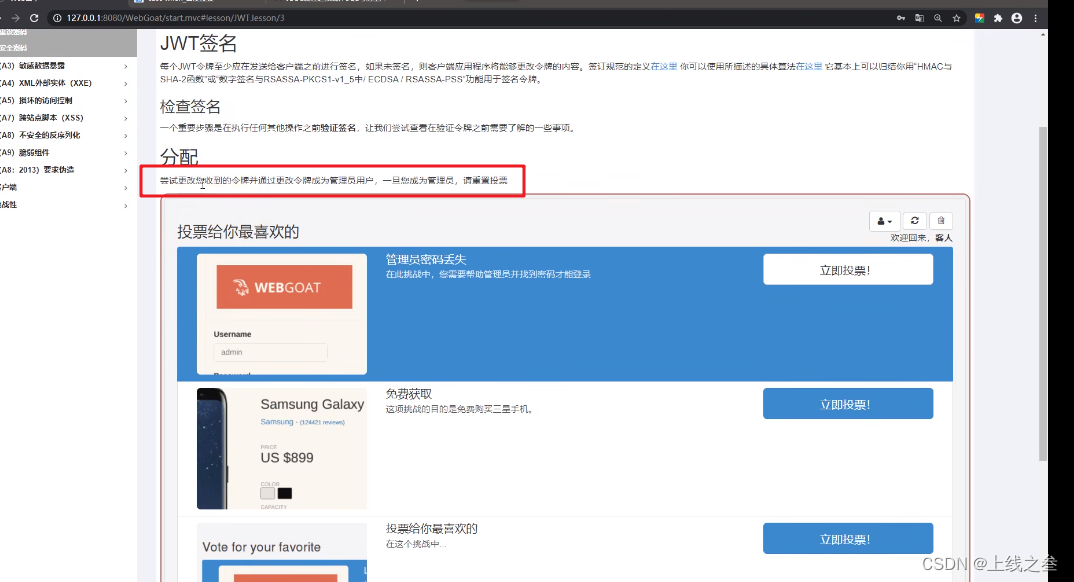Click the Google Translate icon in address bar

pos(920,18)
